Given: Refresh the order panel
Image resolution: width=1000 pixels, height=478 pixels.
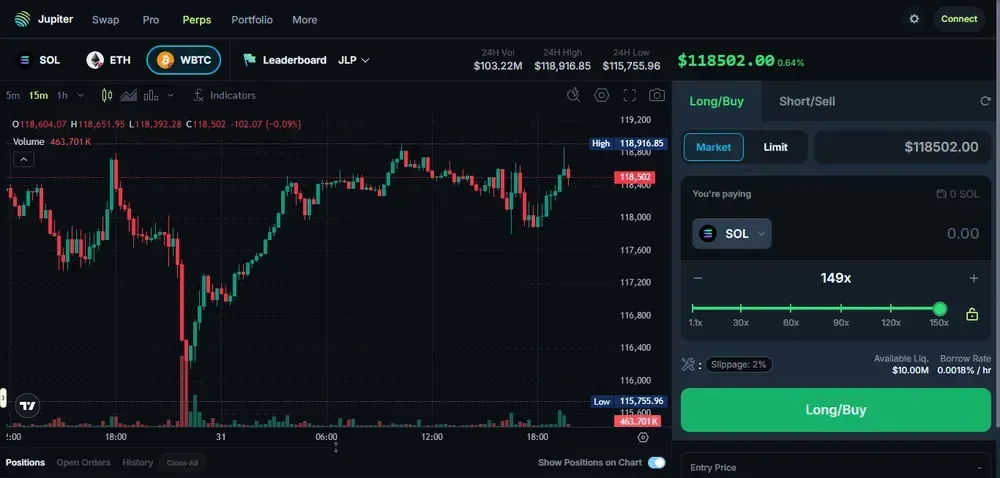Looking at the screenshot, I should [x=985, y=101].
